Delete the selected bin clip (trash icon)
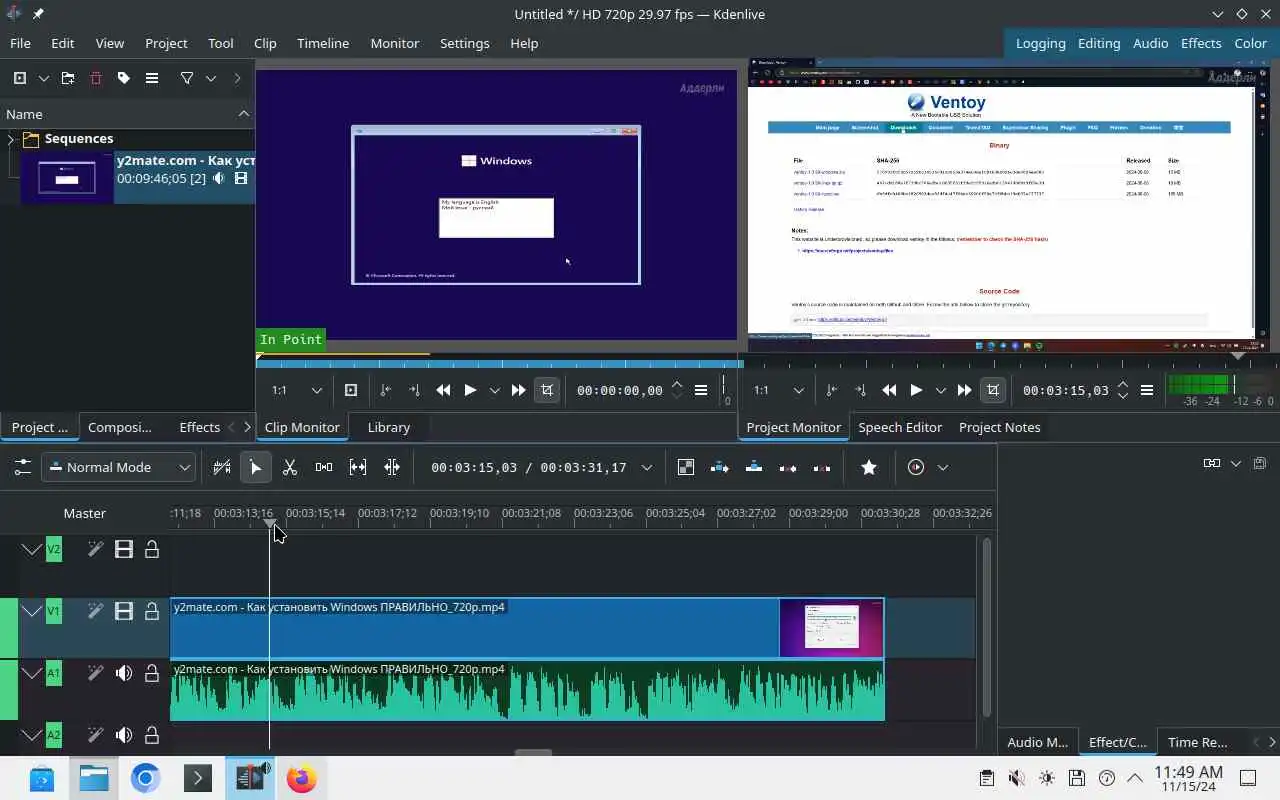The height and width of the screenshot is (800, 1280). tap(96, 78)
